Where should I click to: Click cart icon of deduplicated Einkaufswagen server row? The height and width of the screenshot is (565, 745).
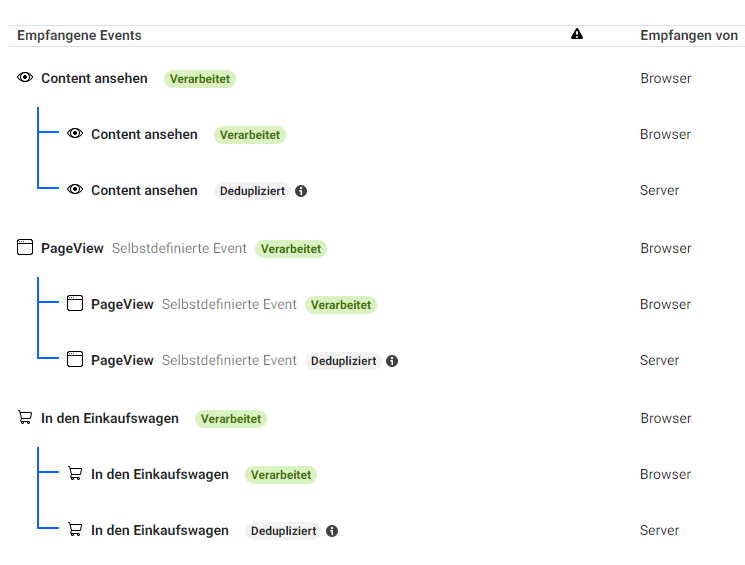point(75,530)
